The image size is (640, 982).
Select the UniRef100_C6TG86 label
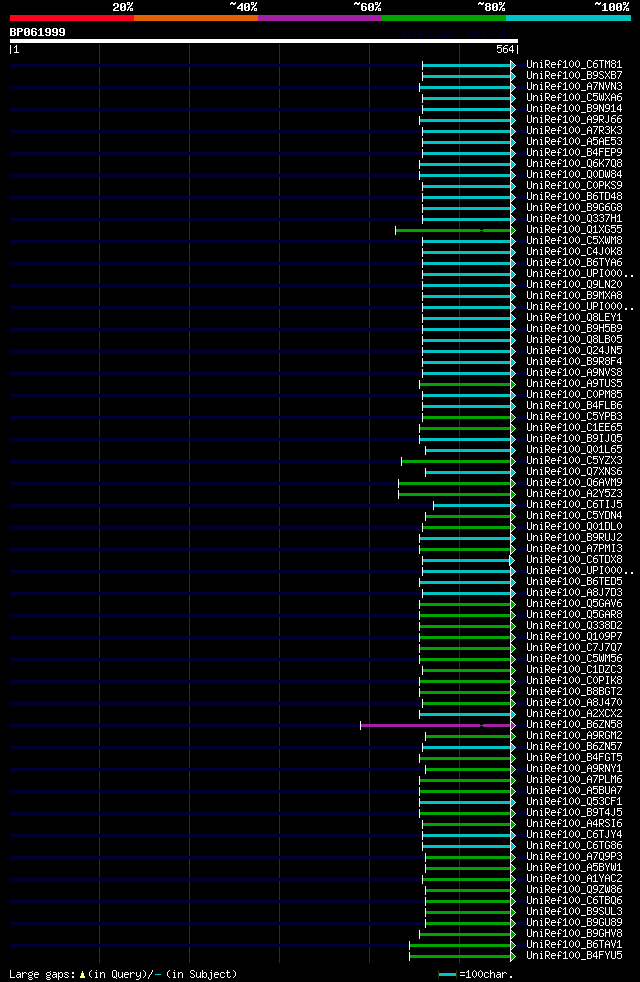click(574, 846)
